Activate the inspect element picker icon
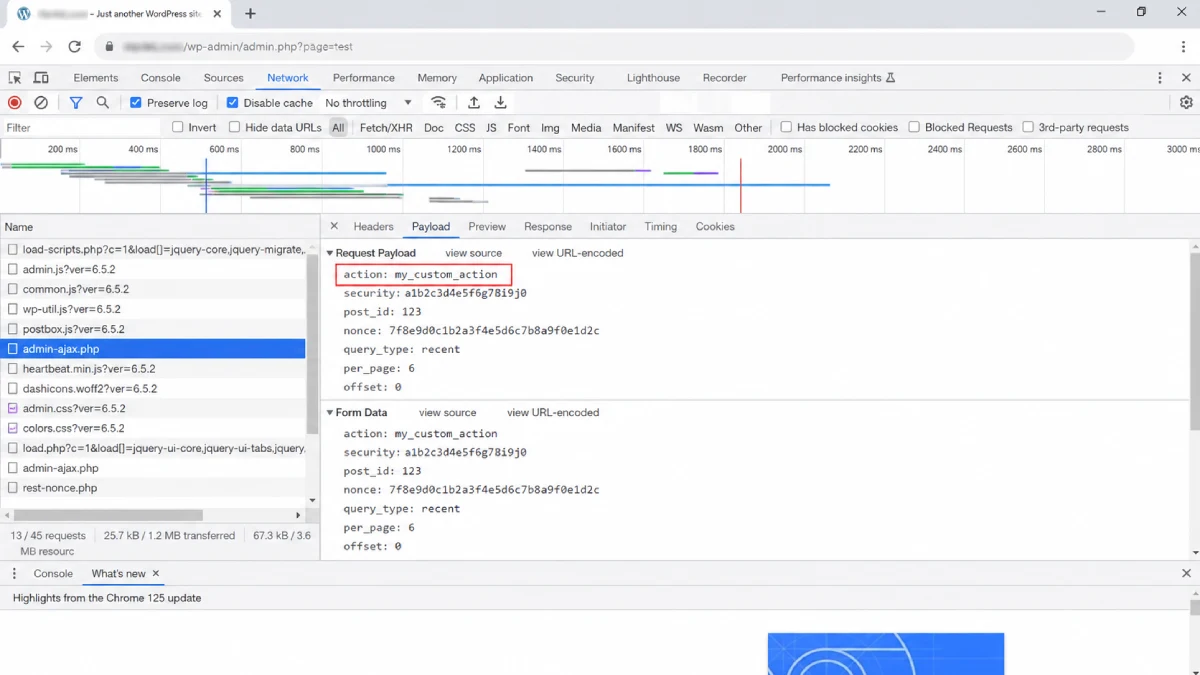1200x675 pixels. (x=15, y=78)
